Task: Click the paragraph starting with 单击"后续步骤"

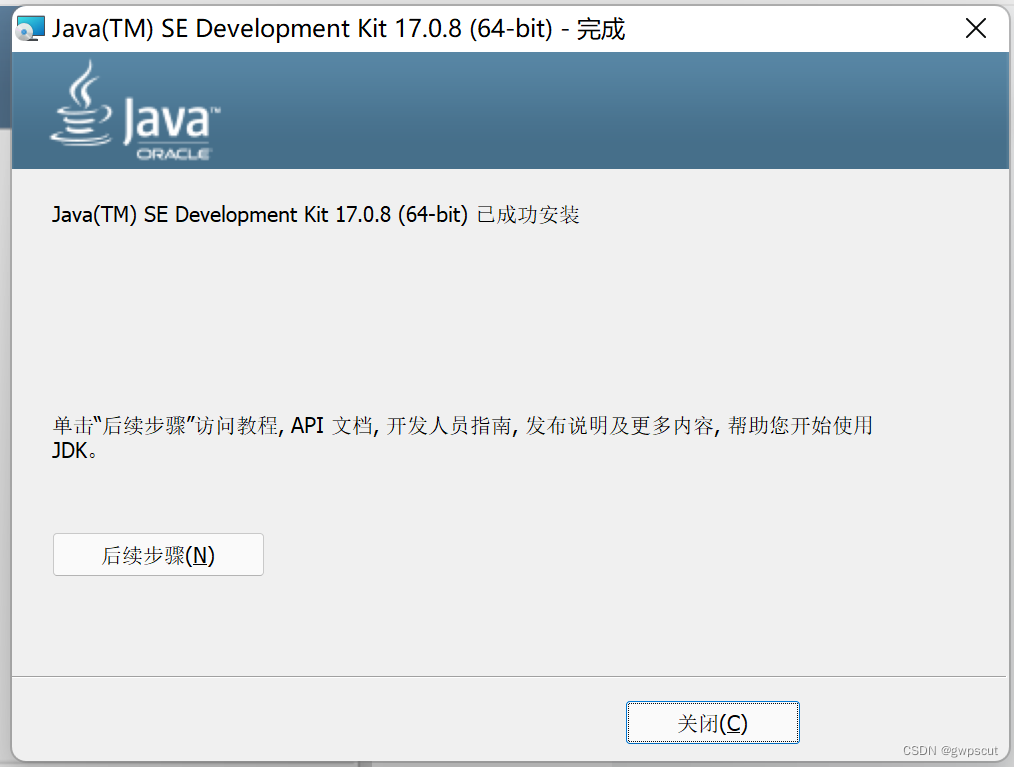Action: (x=462, y=438)
